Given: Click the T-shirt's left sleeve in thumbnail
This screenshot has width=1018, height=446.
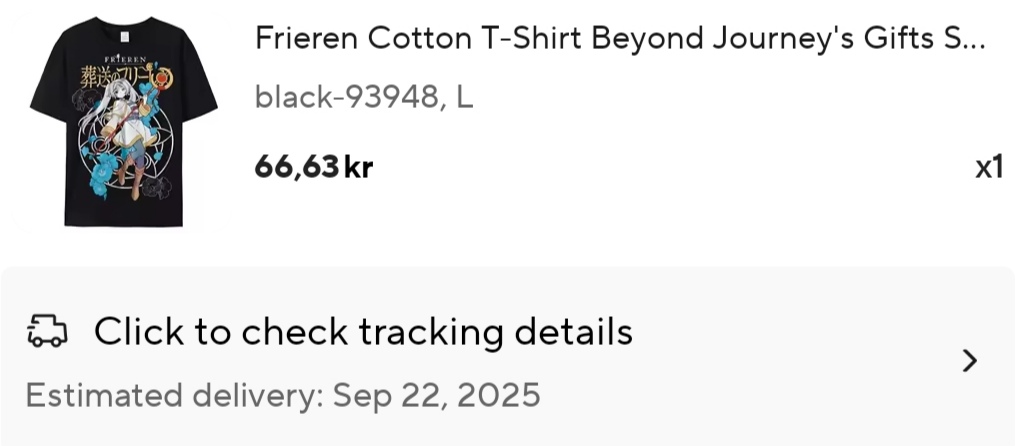Looking at the screenshot, I should tap(51, 84).
